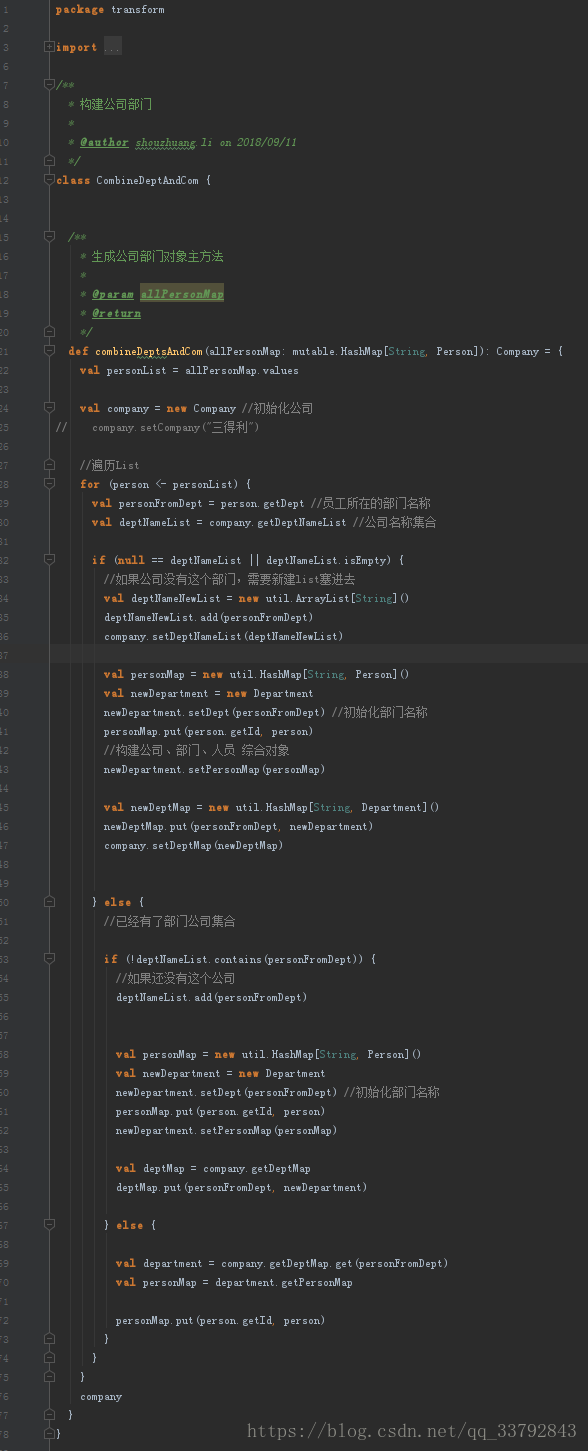The height and width of the screenshot is (1451, 588).
Task: Click 'val personList = allPersonMap.values' line
Action: click(x=189, y=370)
